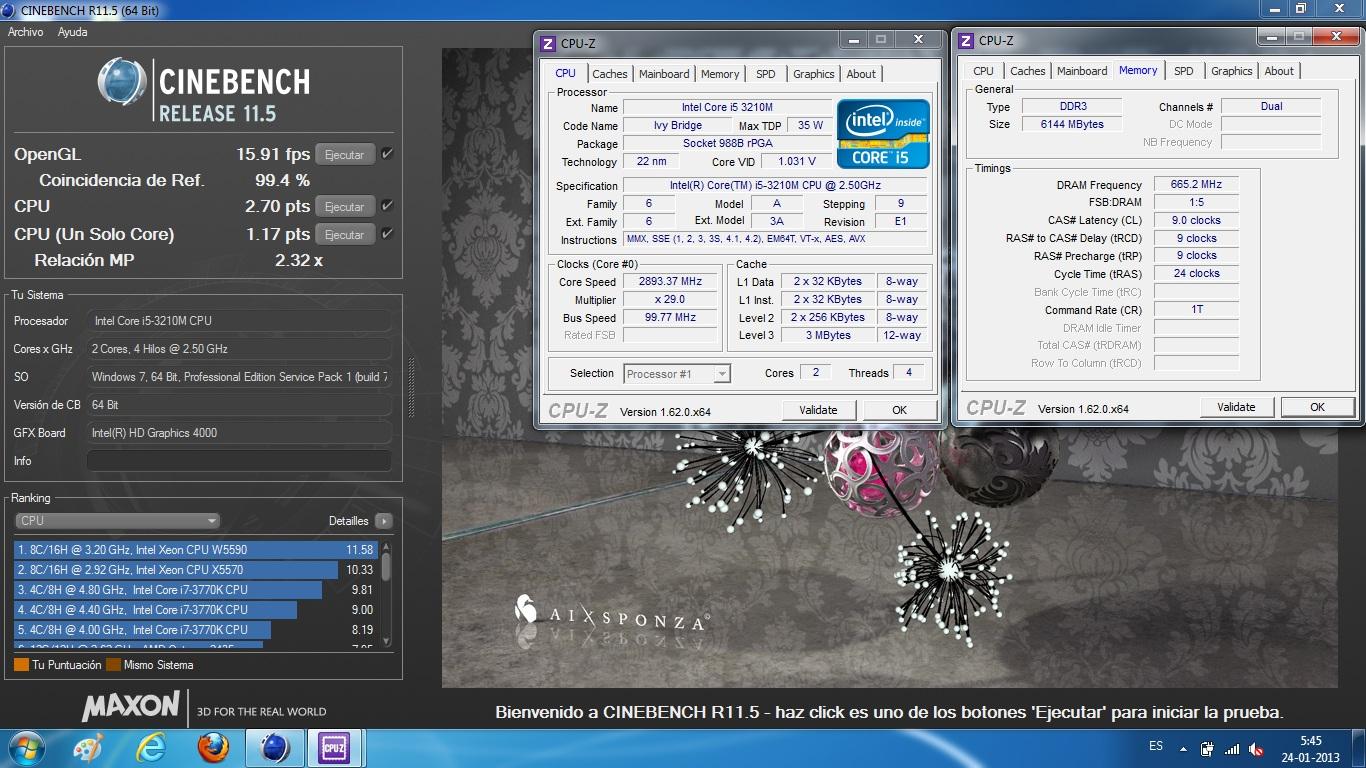Run the CPU test with Ejecutar
The height and width of the screenshot is (768, 1366).
pyautogui.click(x=345, y=207)
